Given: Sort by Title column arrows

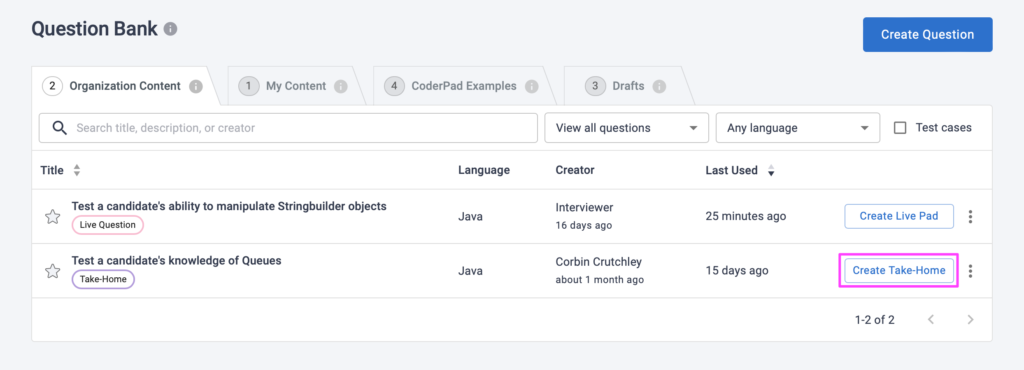Looking at the screenshot, I should click(76, 170).
